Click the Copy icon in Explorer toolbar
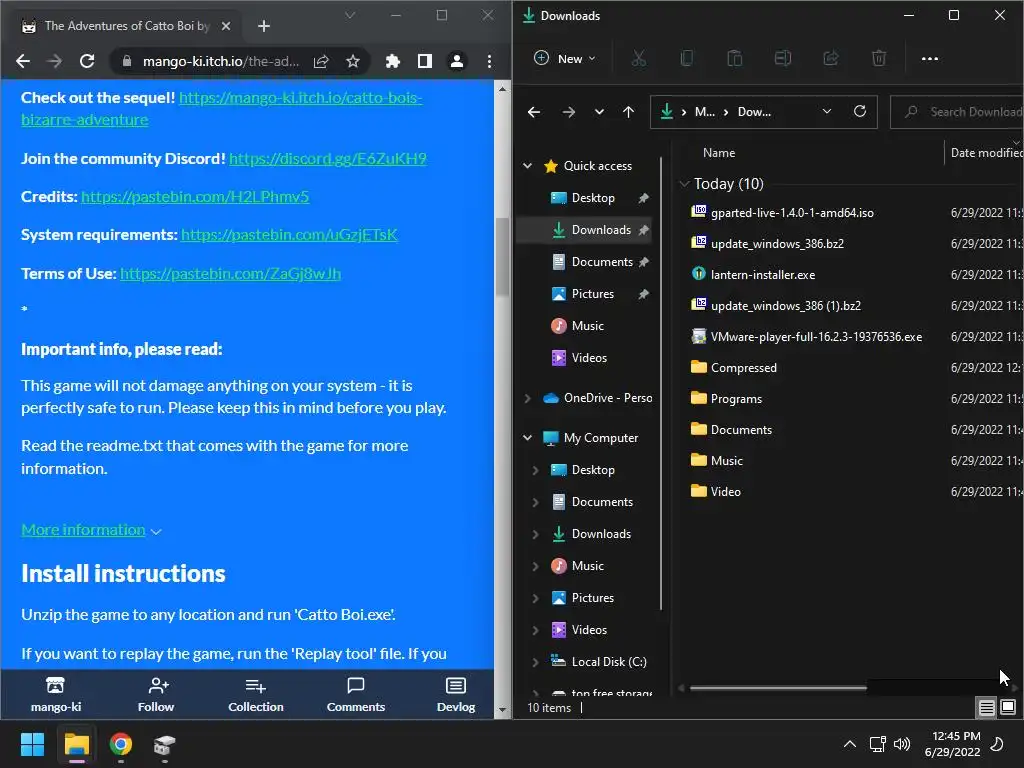 point(686,58)
